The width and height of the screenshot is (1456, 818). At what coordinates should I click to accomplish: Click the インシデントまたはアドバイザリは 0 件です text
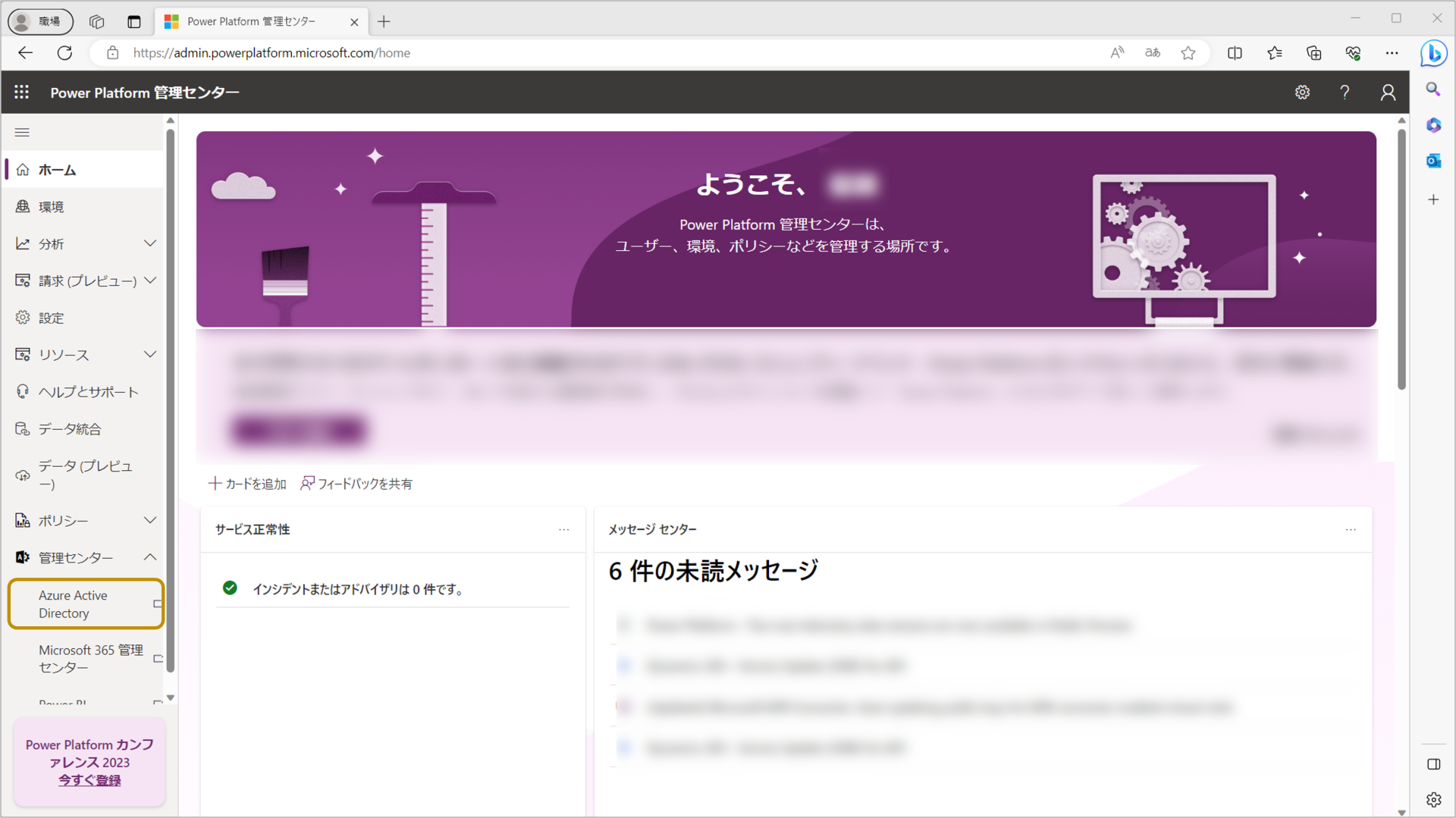358,589
